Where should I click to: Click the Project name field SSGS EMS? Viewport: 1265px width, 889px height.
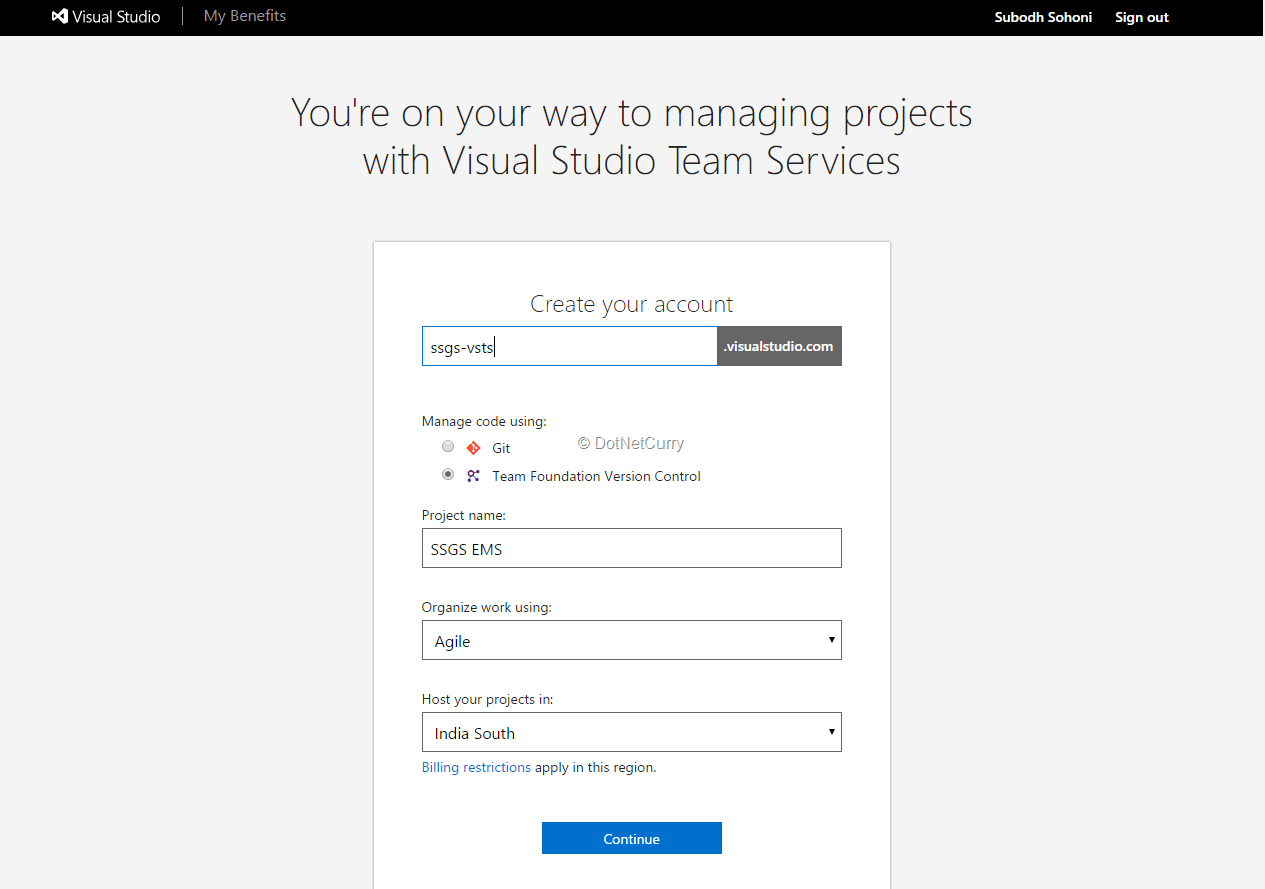[x=632, y=548]
